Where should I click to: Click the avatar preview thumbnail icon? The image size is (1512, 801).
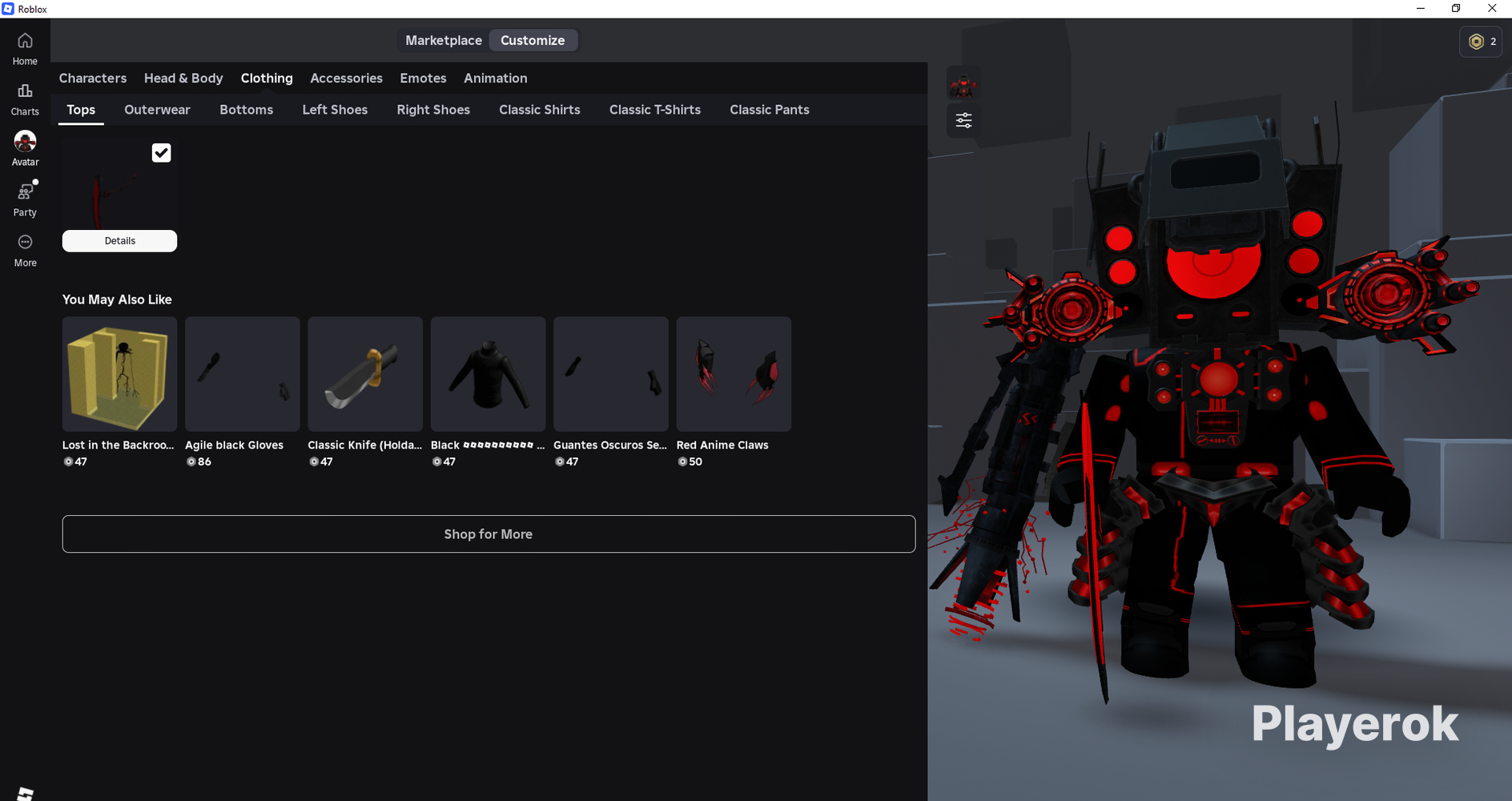tap(963, 85)
